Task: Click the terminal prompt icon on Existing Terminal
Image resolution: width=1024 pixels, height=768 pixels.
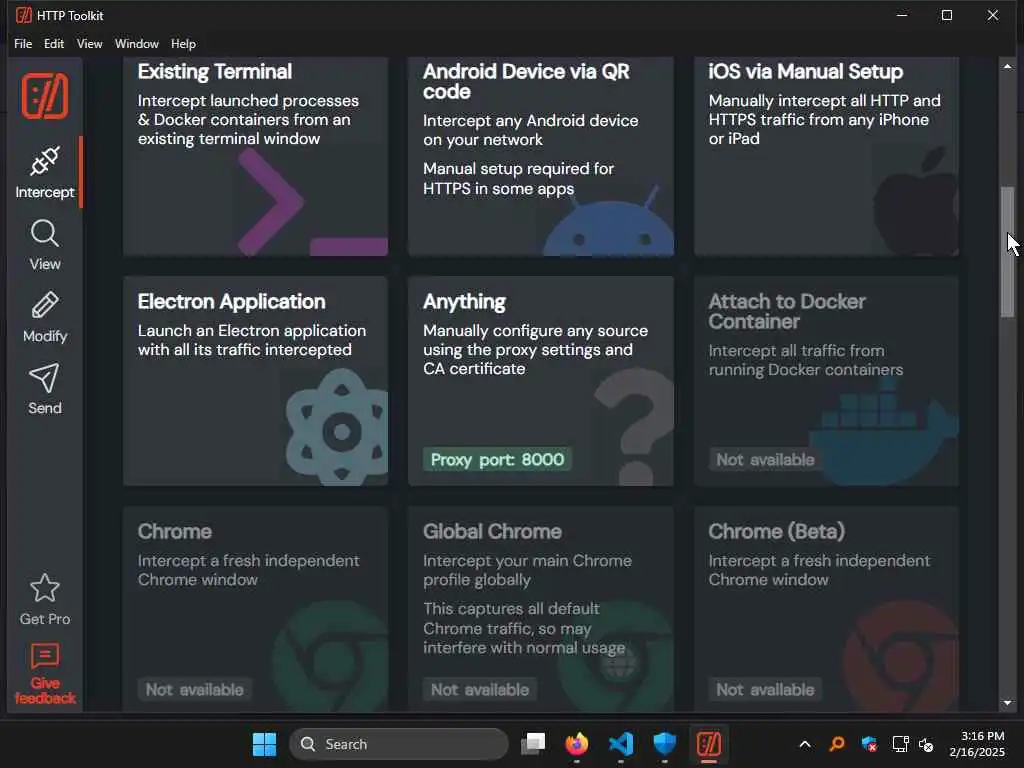Action: [x=311, y=202]
